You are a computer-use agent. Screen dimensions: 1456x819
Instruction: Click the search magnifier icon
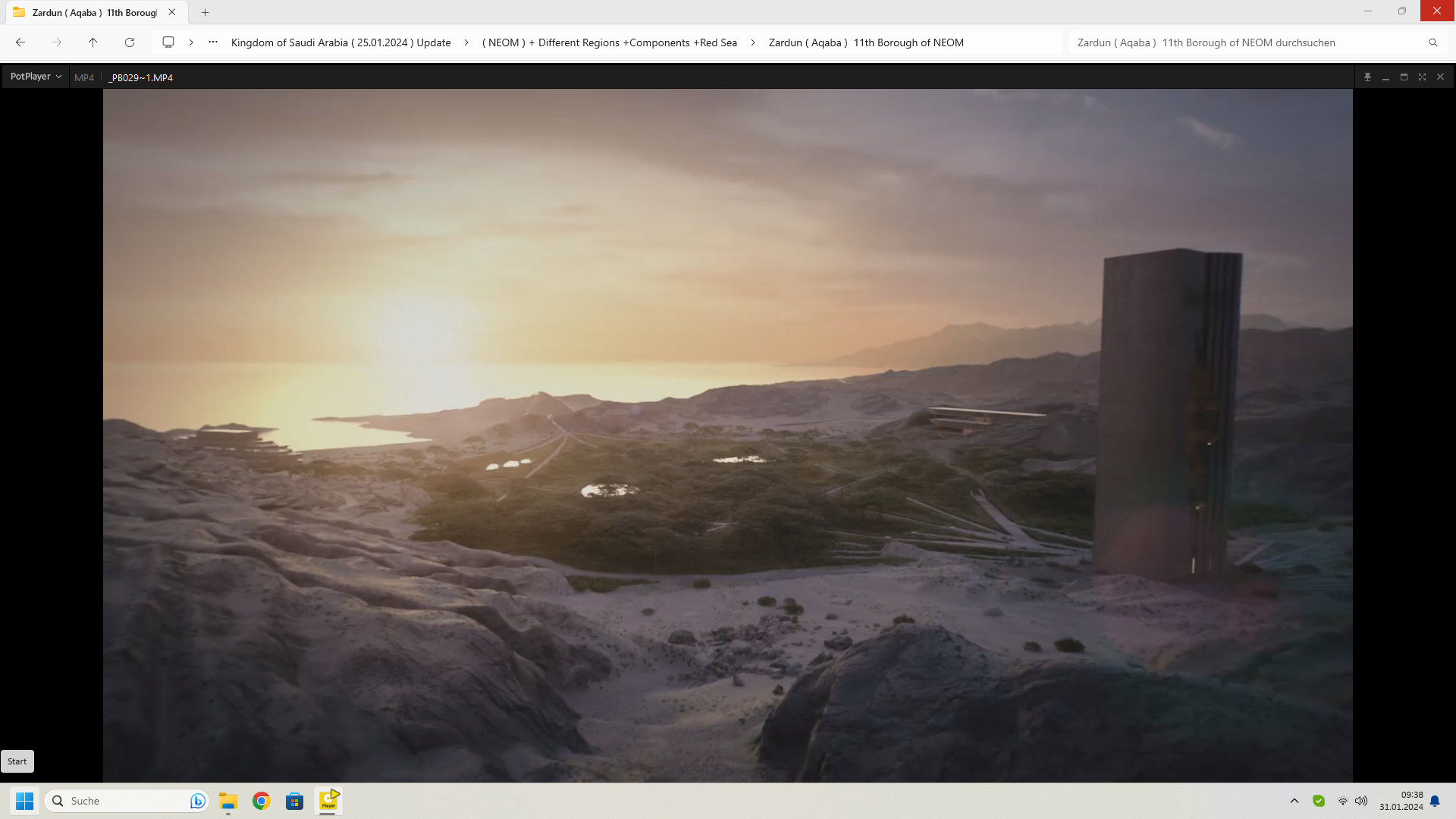point(1433,42)
